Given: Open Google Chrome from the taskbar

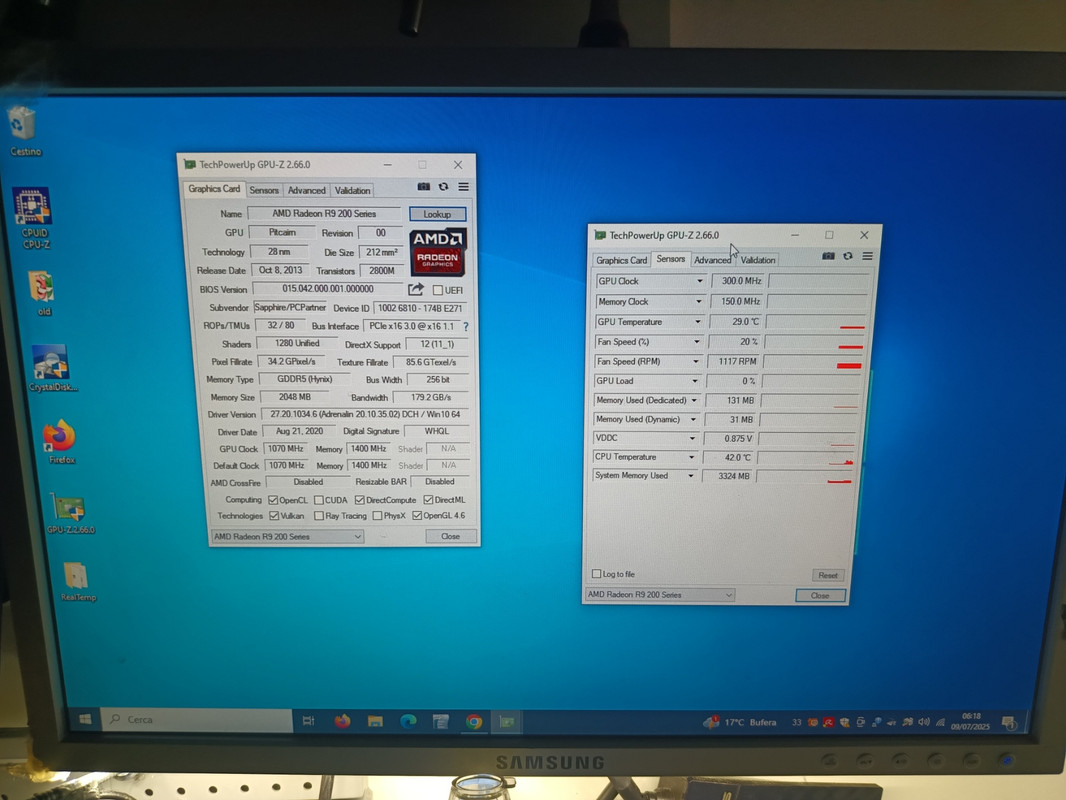Looking at the screenshot, I should [474, 722].
